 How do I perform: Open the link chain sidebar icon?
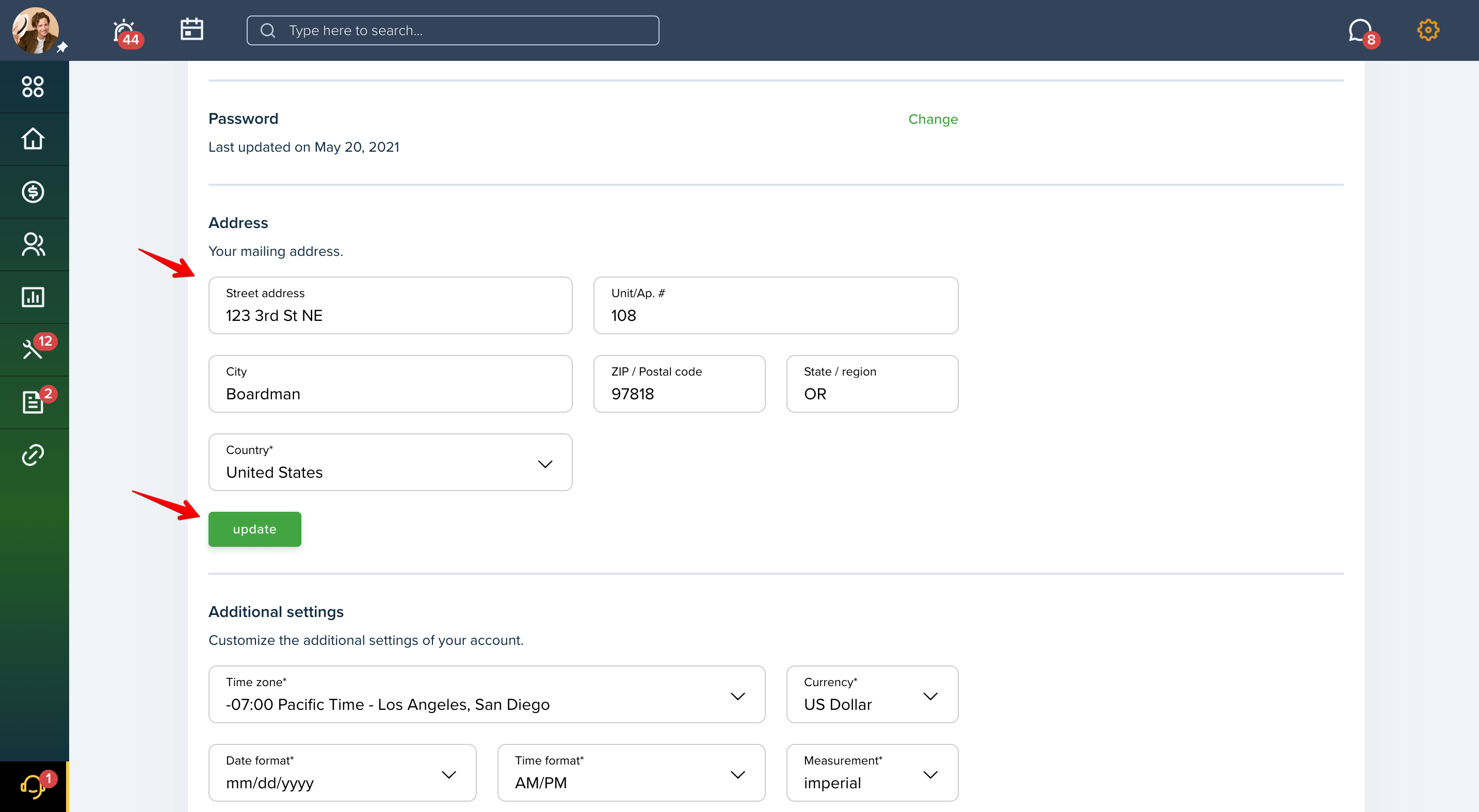33,455
